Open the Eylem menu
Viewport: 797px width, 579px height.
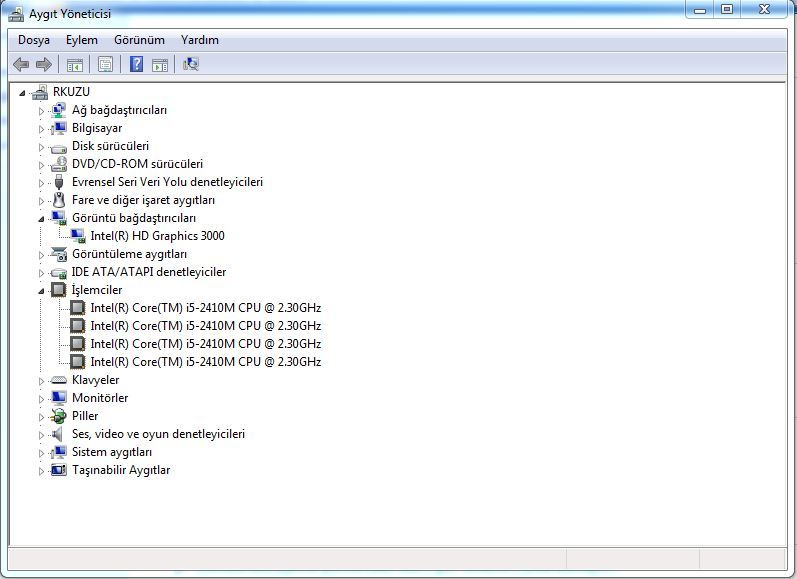82,40
